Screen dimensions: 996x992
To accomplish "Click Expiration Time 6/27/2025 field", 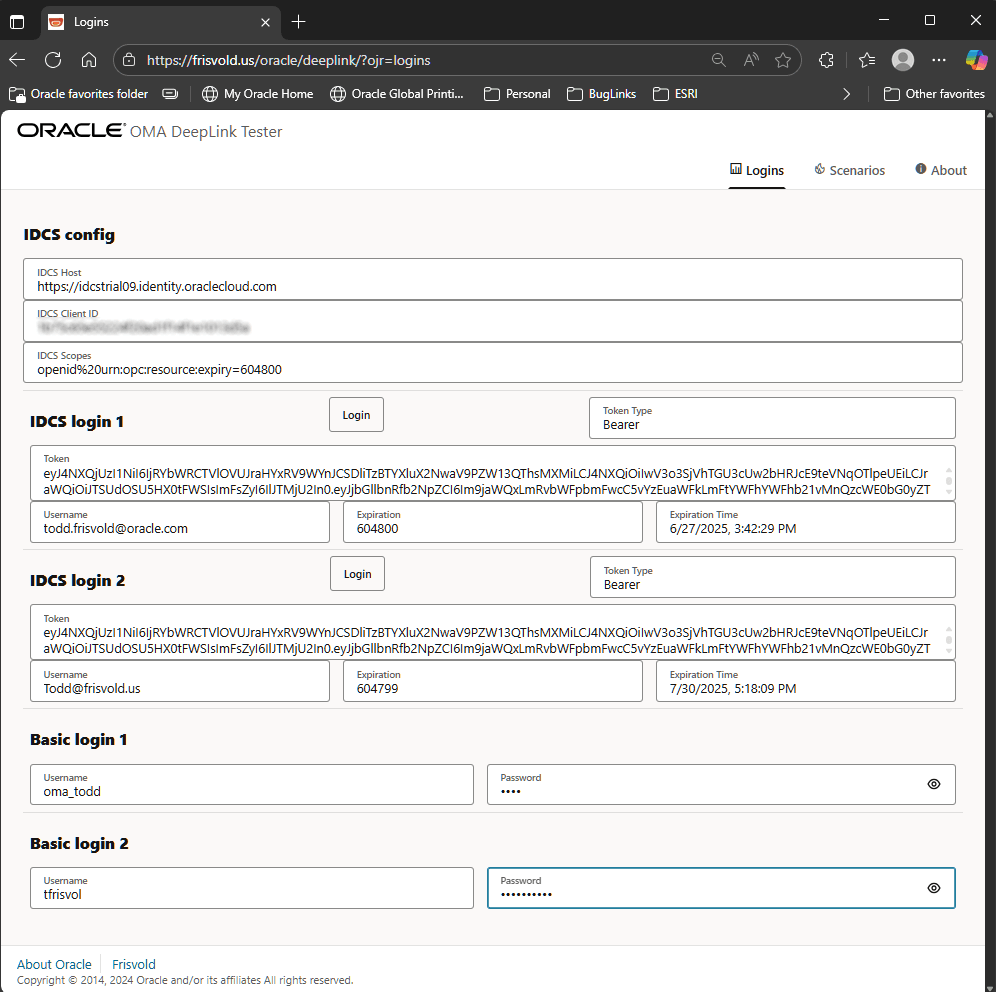I will click(806, 522).
